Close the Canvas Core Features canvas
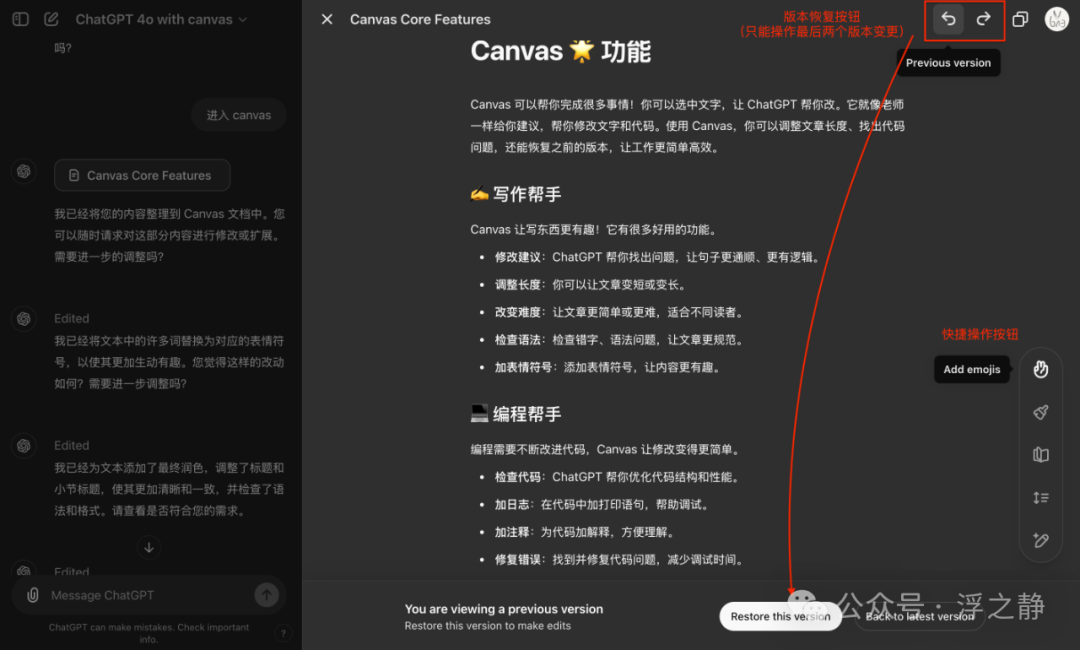 (327, 19)
